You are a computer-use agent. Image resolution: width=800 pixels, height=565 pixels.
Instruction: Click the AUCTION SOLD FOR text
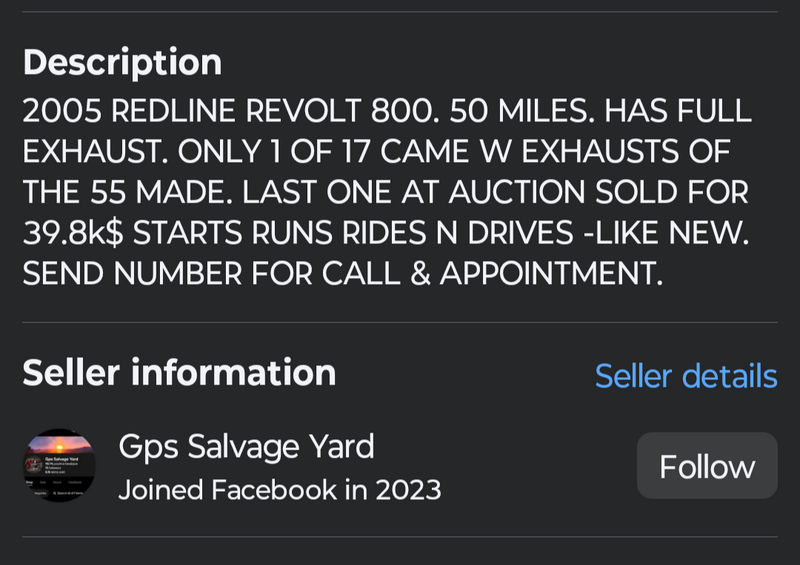click(x=598, y=192)
